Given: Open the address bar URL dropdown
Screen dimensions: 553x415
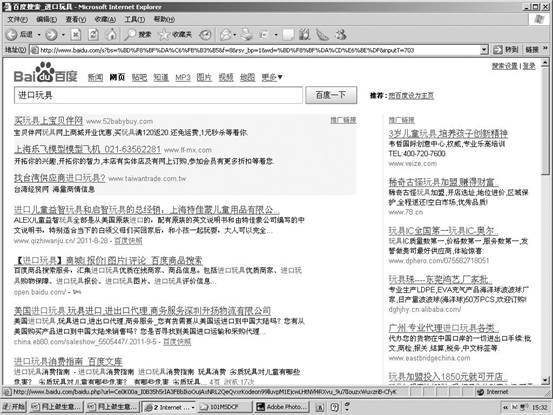Looking at the screenshot, I should (484, 50).
